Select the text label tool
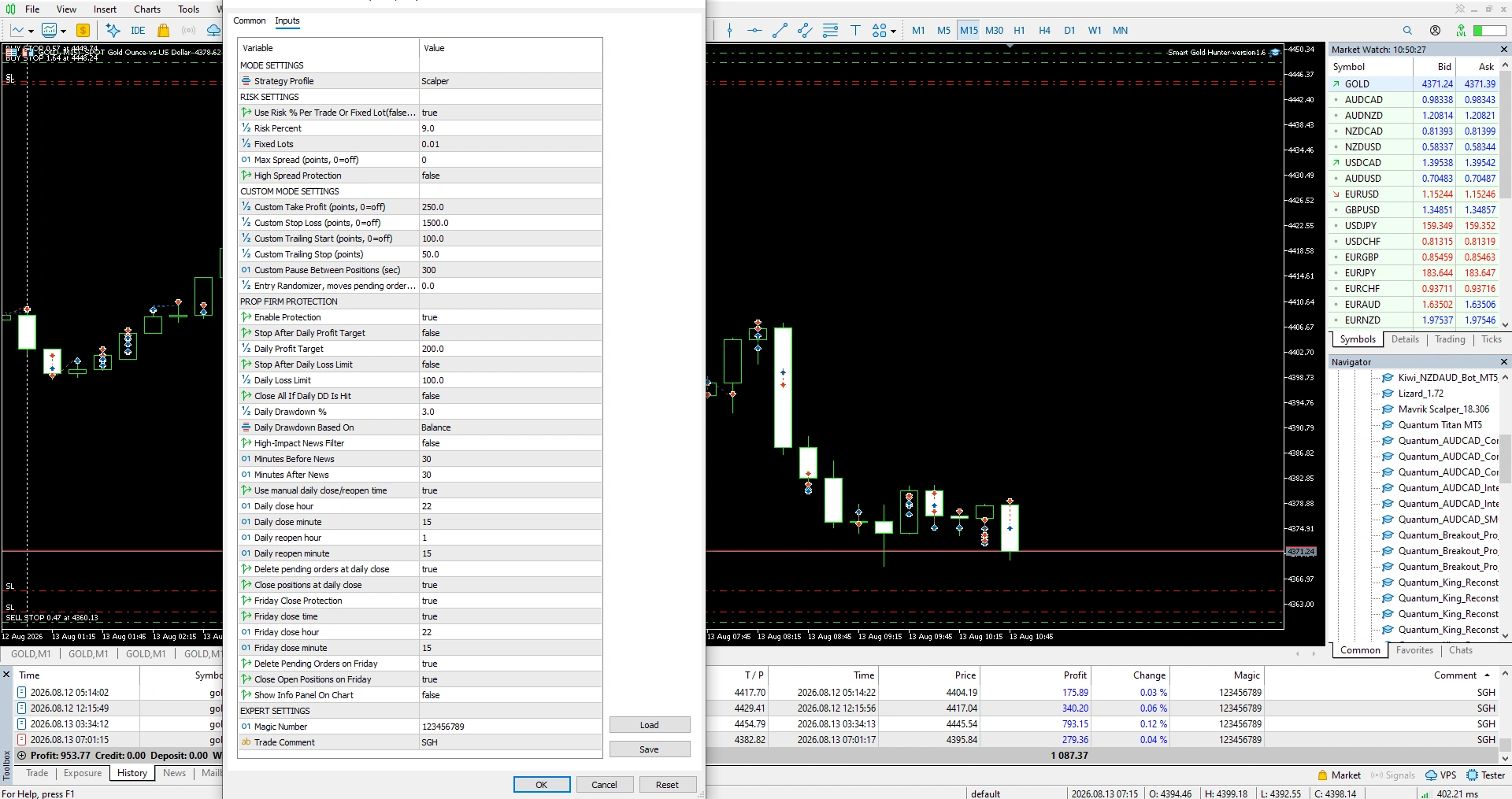Image resolution: width=1512 pixels, height=799 pixels. tap(855, 31)
